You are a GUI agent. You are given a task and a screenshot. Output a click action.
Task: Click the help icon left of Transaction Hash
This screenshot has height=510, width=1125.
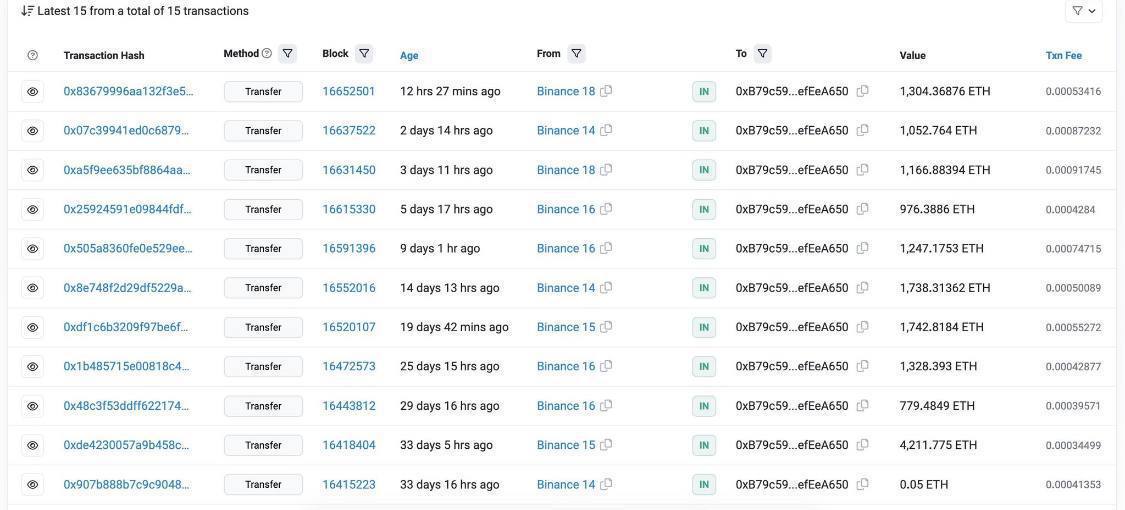pos(32,55)
